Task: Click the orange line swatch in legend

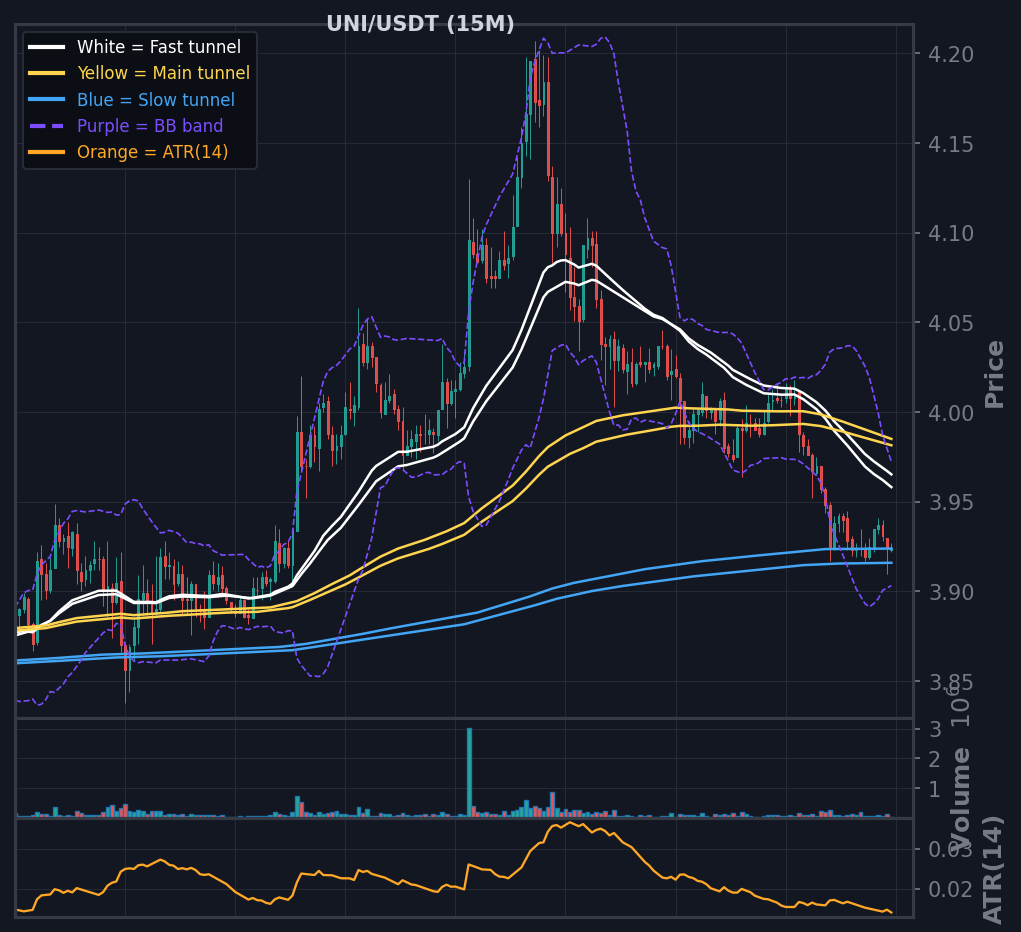Action: [46, 152]
